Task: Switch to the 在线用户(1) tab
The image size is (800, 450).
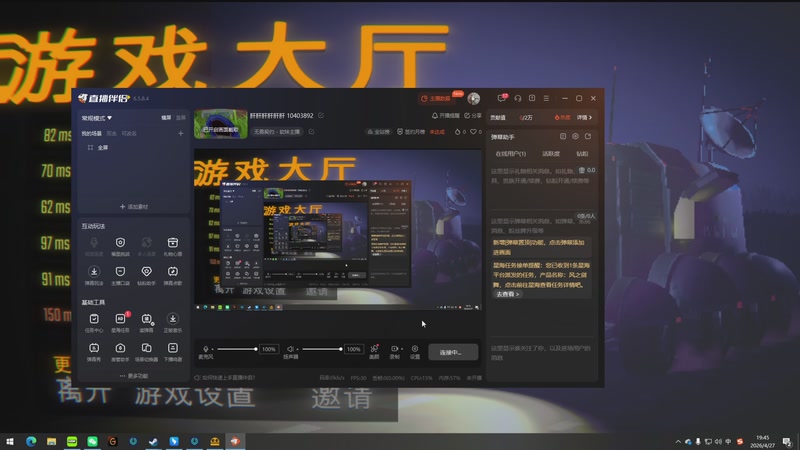Action: [x=510, y=154]
